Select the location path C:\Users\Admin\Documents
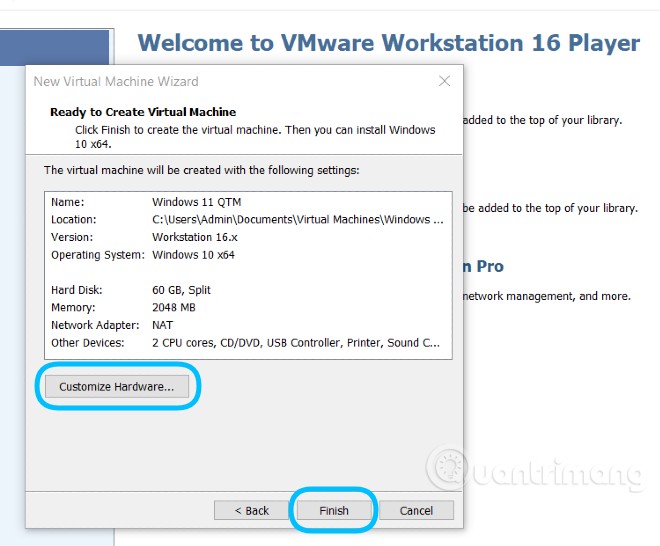This screenshot has height=546, width=660. [298, 220]
